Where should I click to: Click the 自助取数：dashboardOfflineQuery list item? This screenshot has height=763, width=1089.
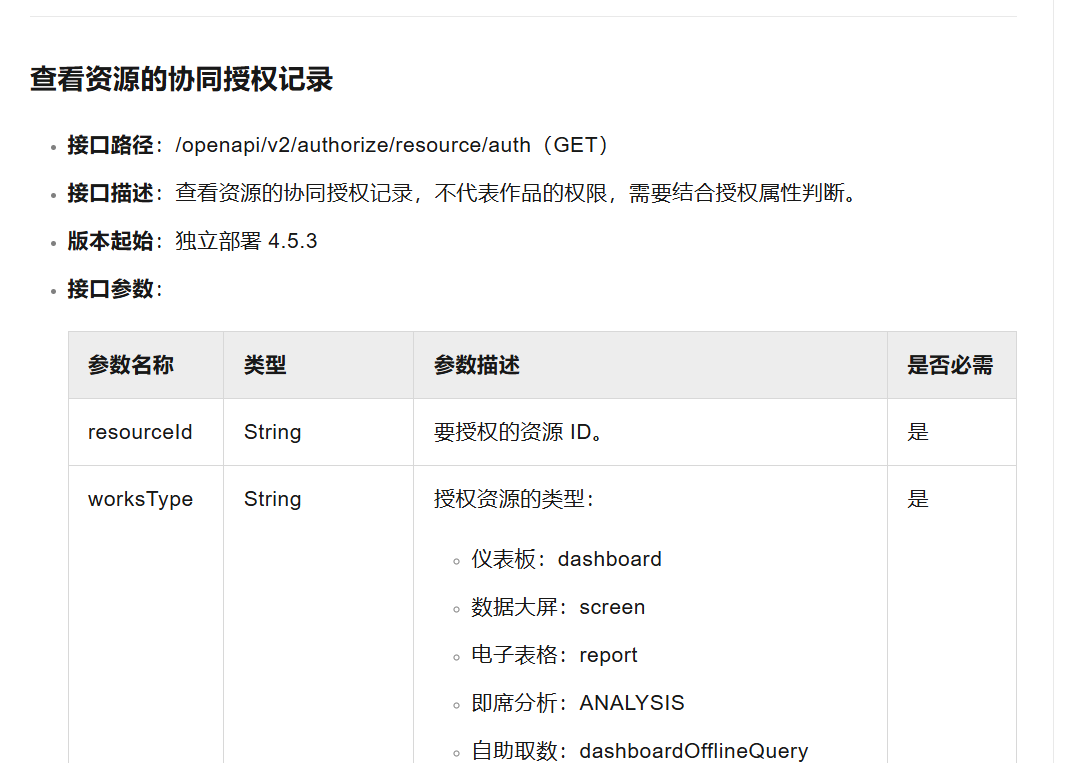[x=639, y=751]
